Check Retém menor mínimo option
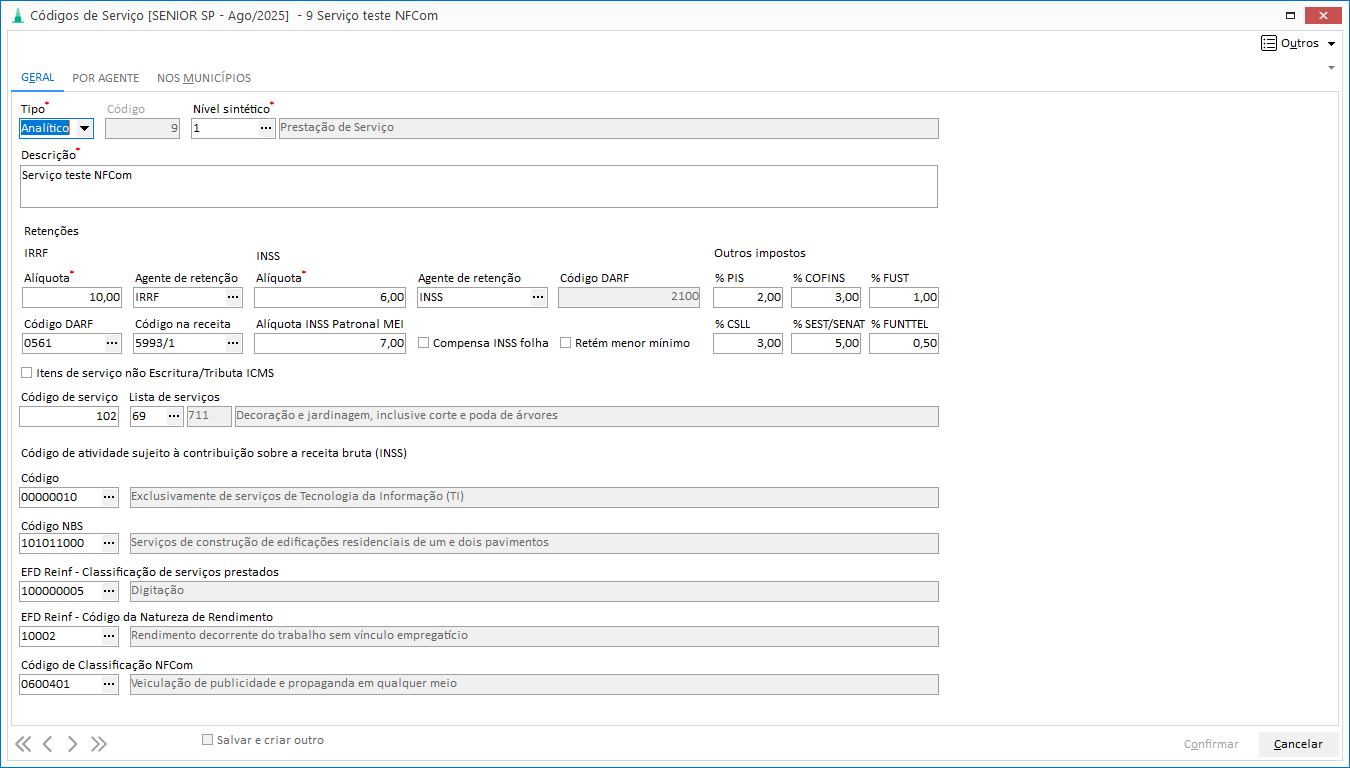Image resolution: width=1350 pixels, height=768 pixels. coord(566,343)
